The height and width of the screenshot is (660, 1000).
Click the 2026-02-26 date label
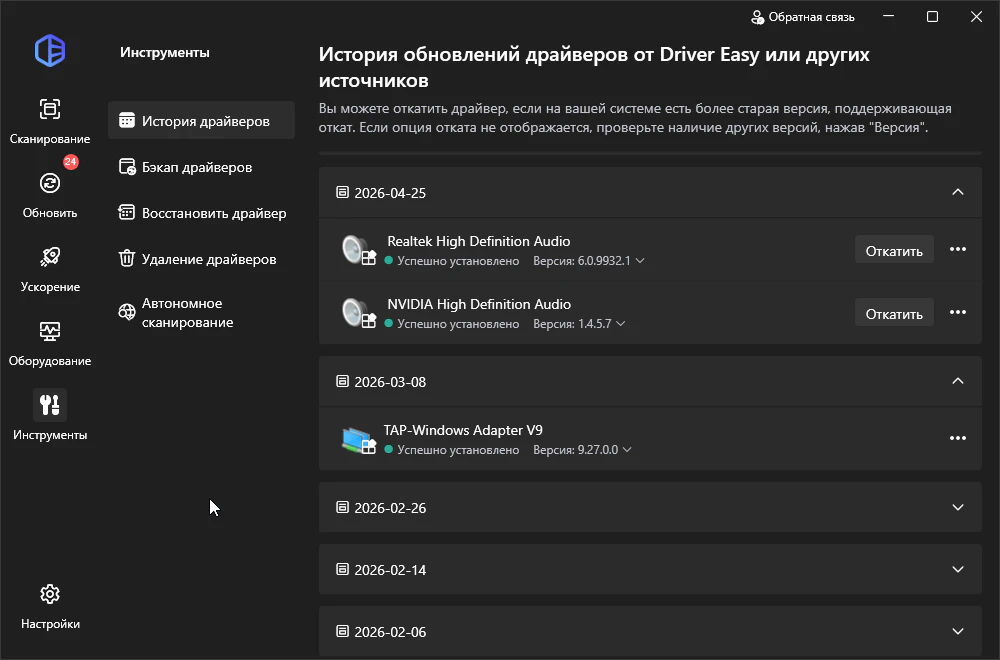click(390, 508)
